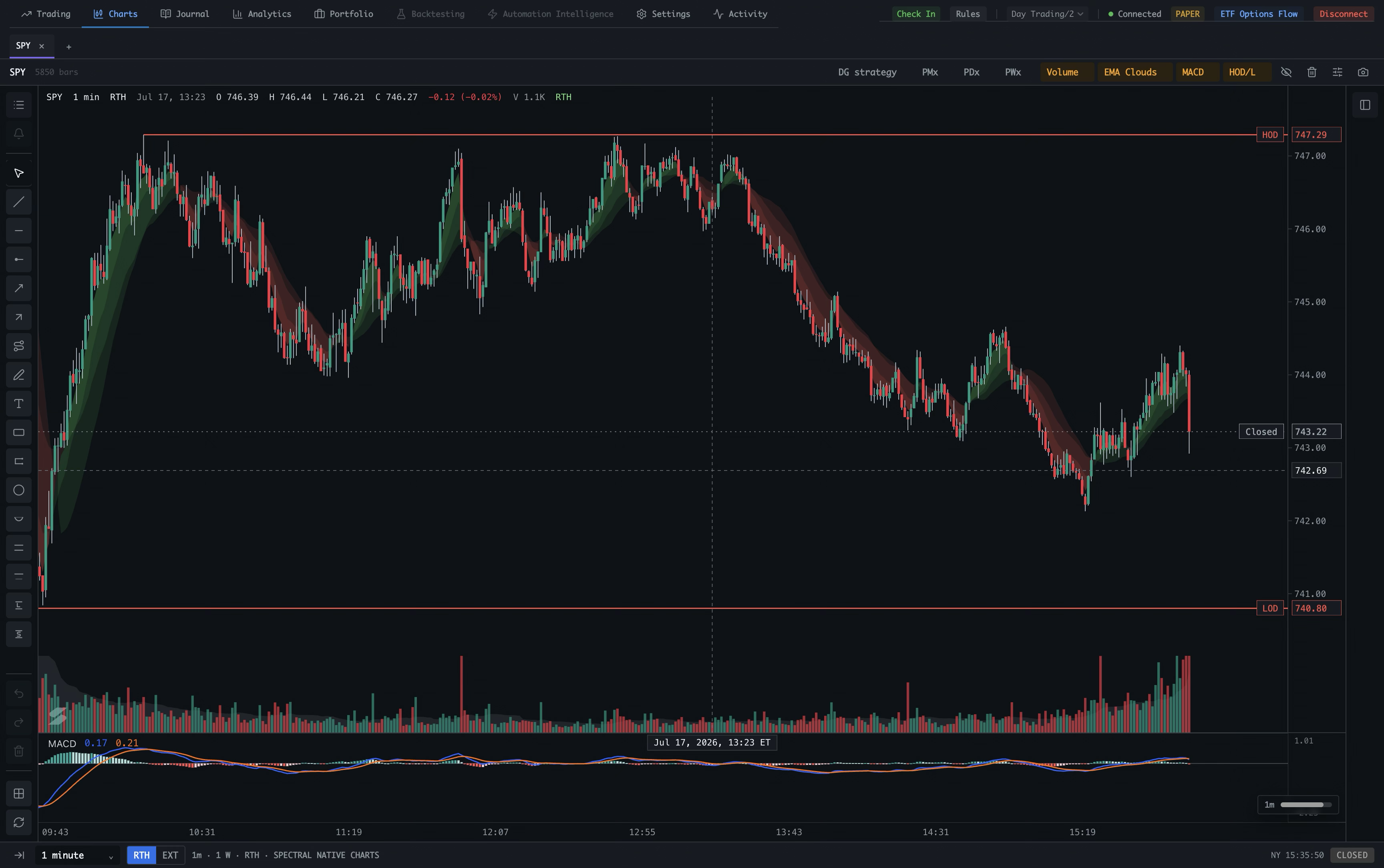Switch session to EXT
The height and width of the screenshot is (868, 1384).
click(x=170, y=855)
